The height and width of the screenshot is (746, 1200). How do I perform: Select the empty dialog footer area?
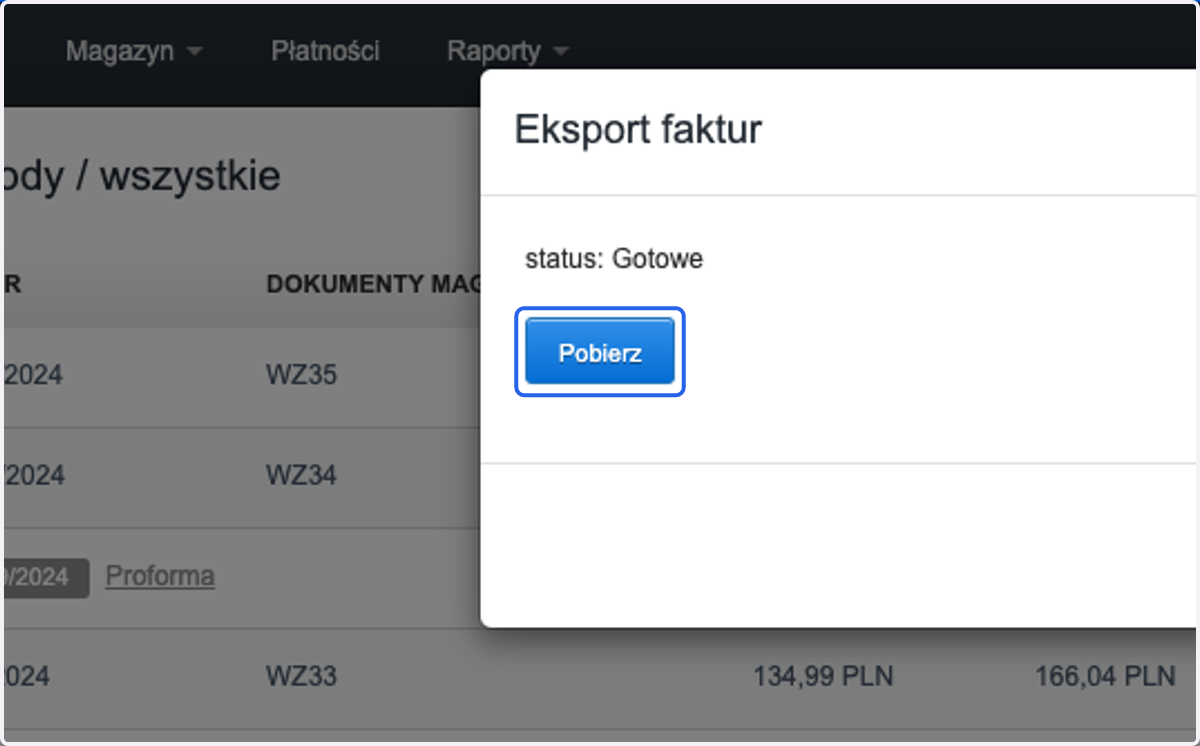tap(838, 545)
